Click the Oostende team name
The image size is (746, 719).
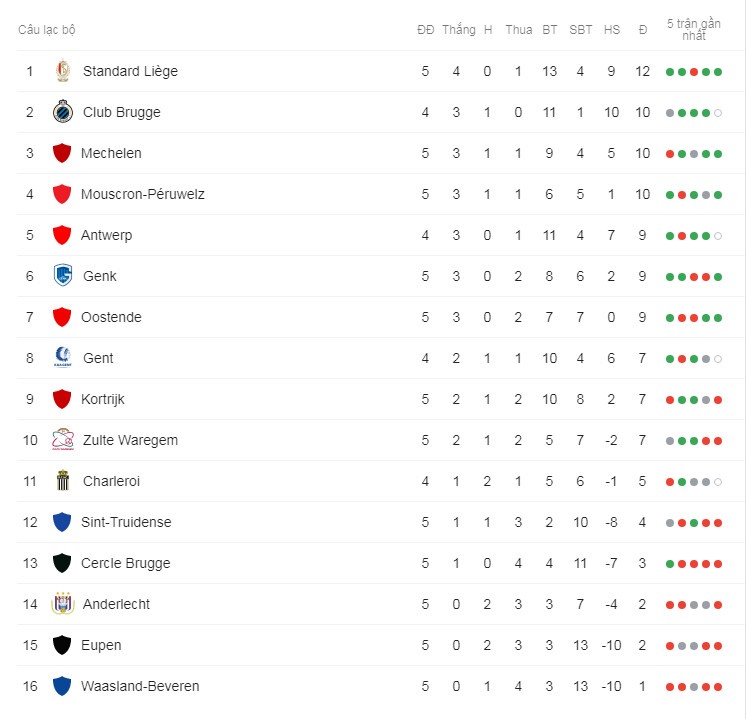[x=111, y=317]
